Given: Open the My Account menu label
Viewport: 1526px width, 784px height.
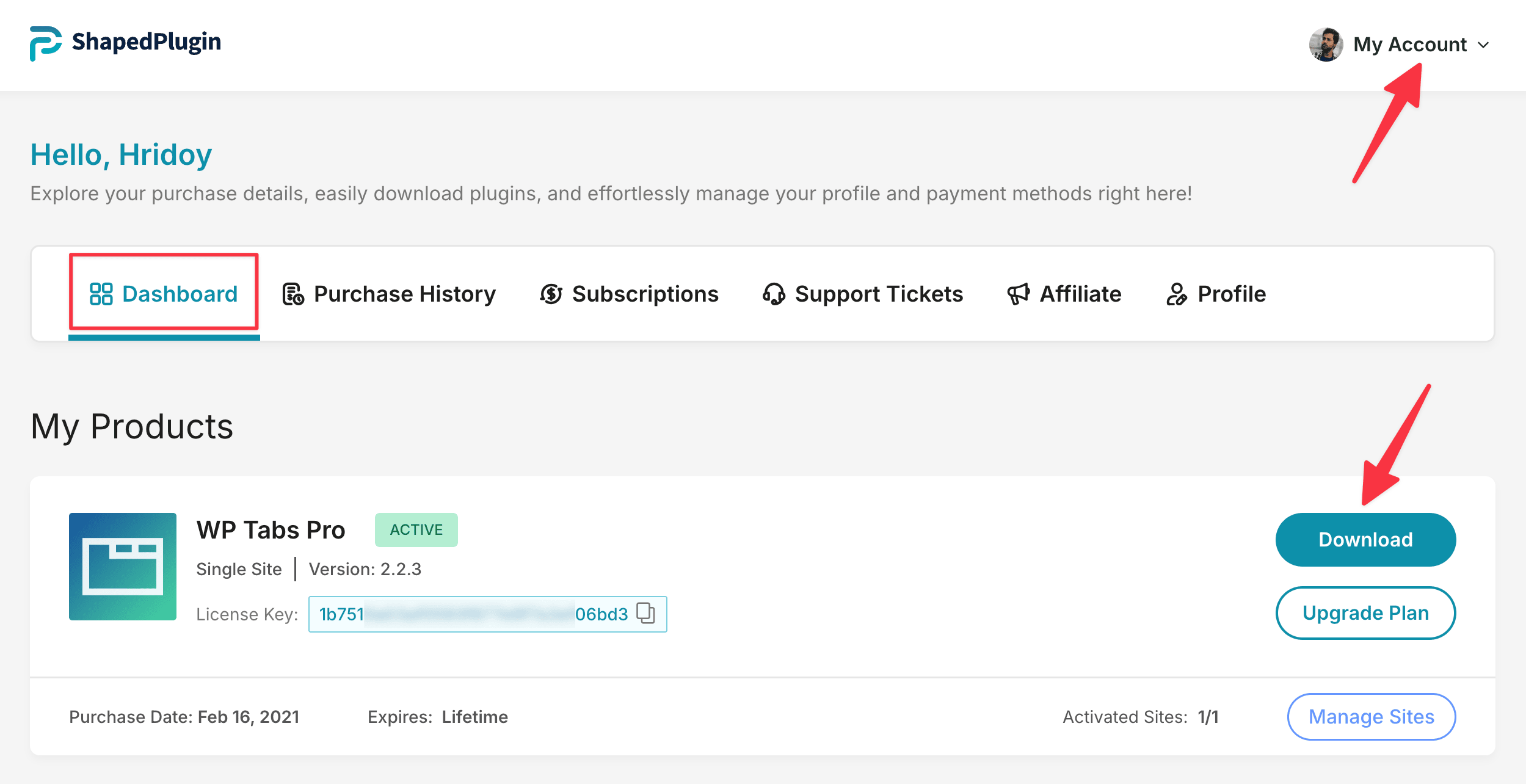Looking at the screenshot, I should click(1410, 45).
